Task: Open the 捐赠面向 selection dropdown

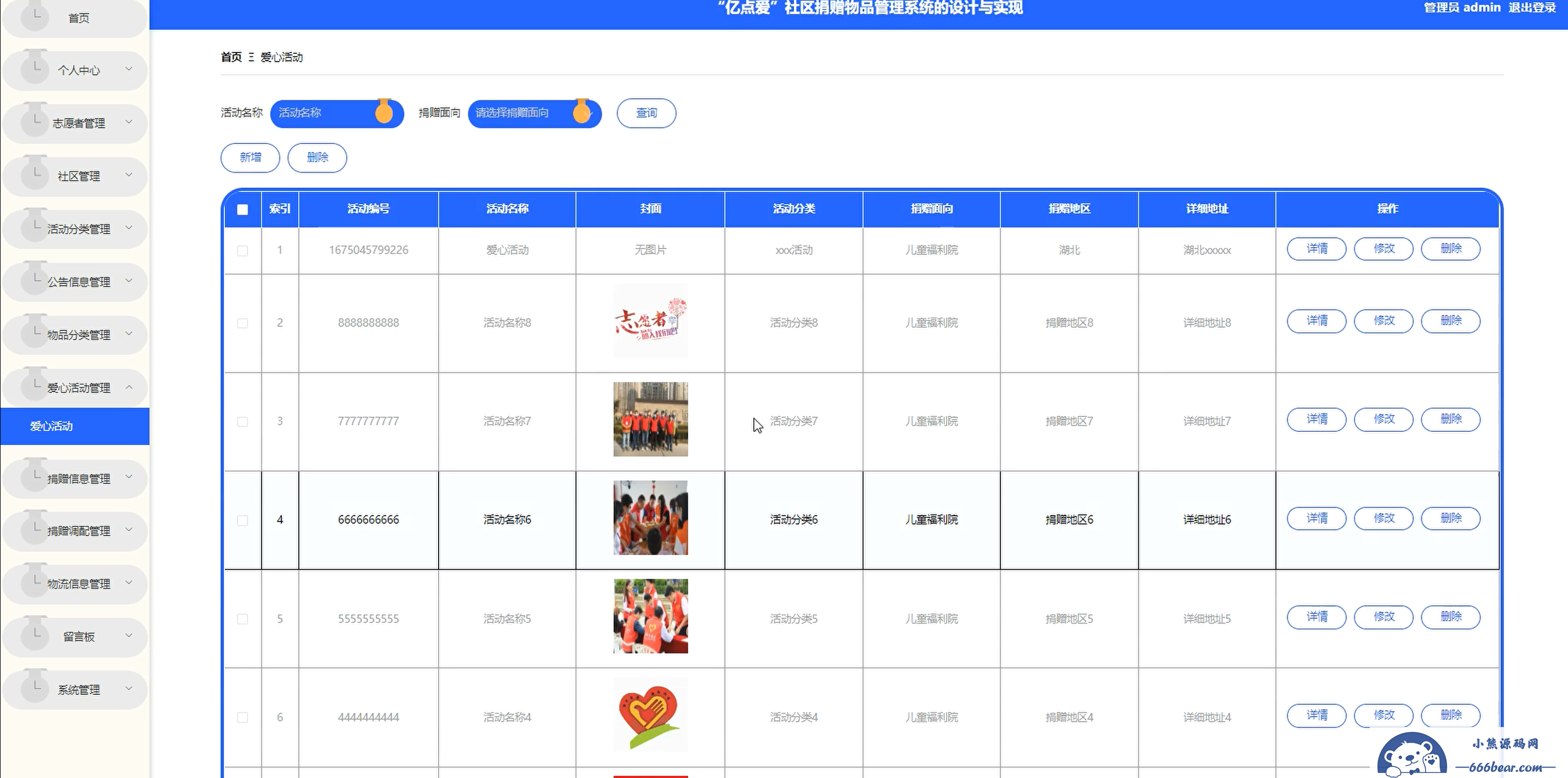Action: [534, 113]
